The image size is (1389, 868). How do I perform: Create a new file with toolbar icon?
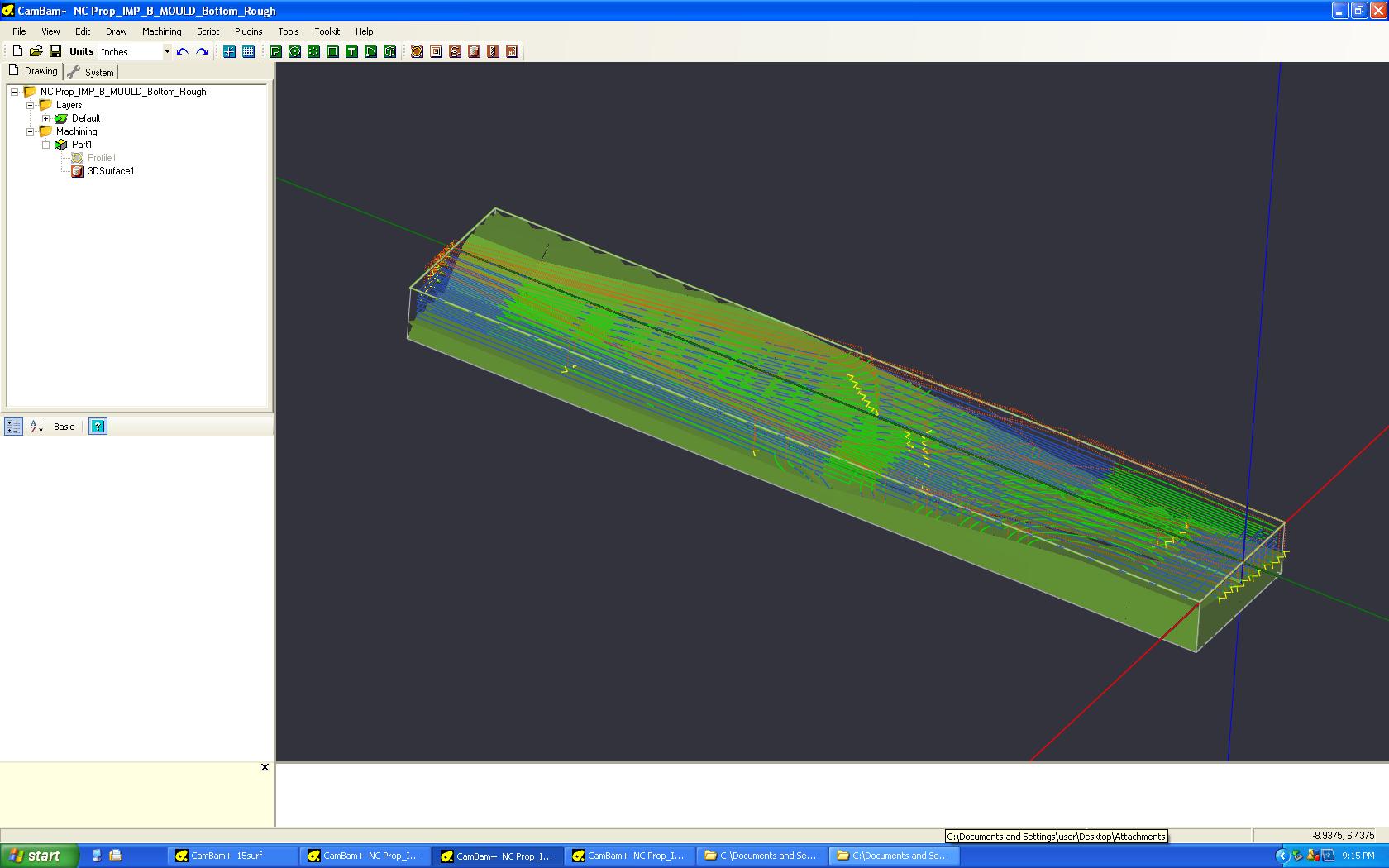pos(17,51)
